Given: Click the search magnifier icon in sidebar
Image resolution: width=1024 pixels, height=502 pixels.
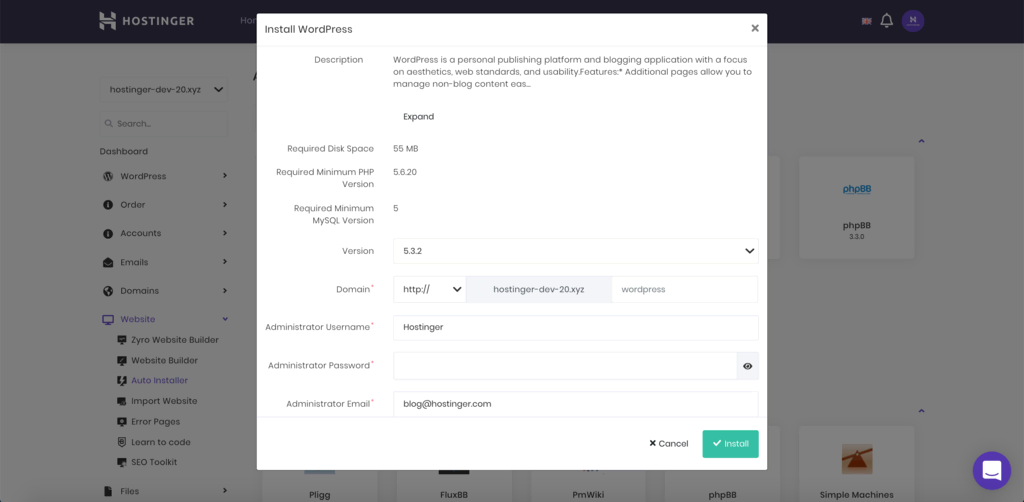Looking at the screenshot, I should tap(108, 124).
